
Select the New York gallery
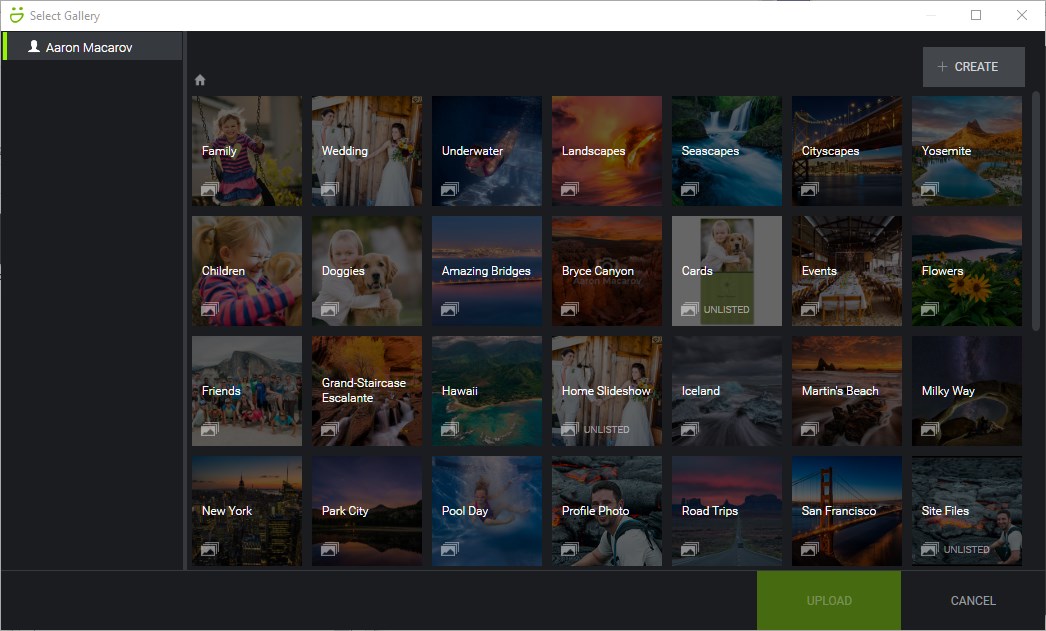[247, 511]
